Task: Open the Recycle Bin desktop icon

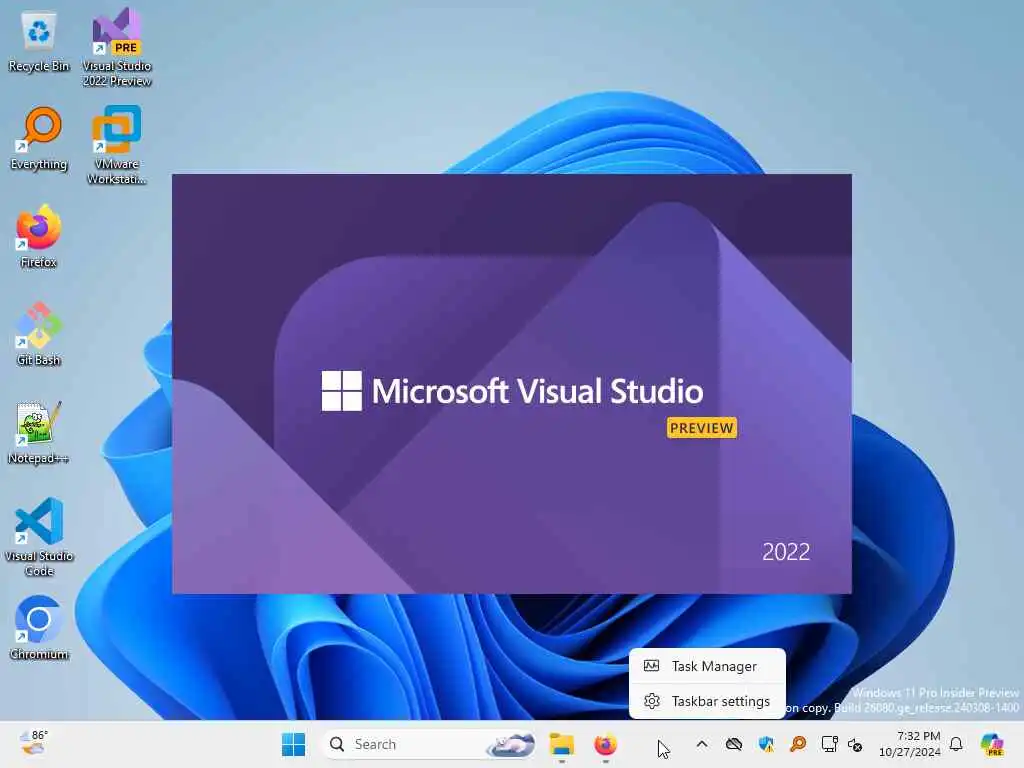Action: click(39, 42)
